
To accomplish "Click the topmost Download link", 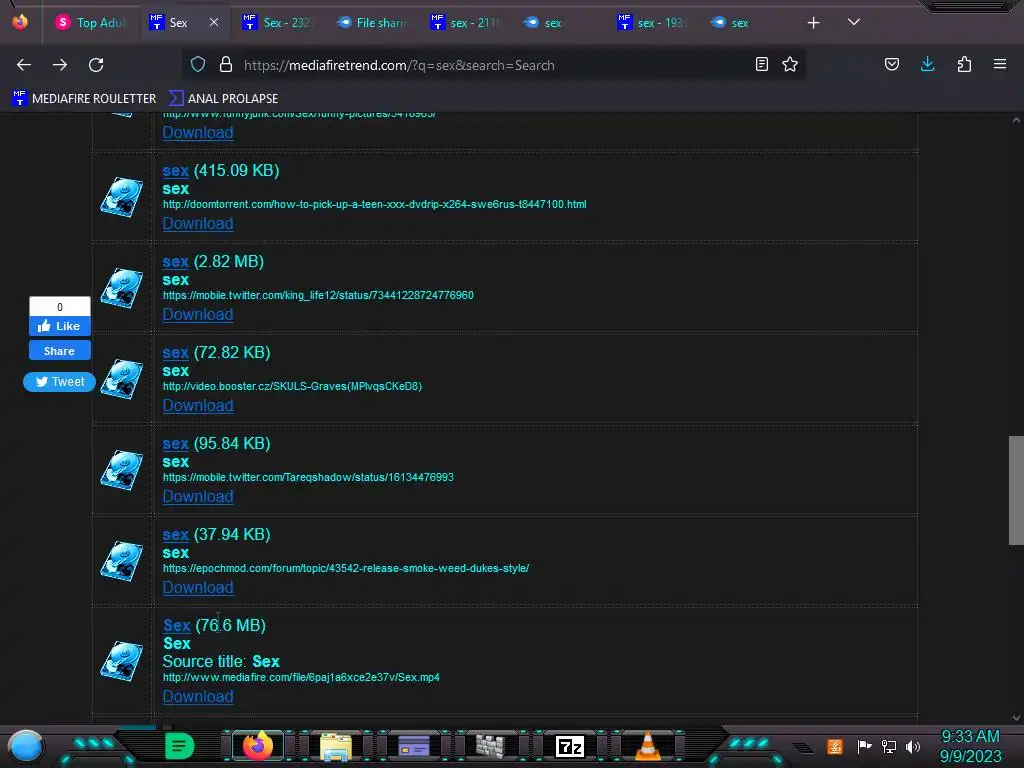I will tap(198, 133).
